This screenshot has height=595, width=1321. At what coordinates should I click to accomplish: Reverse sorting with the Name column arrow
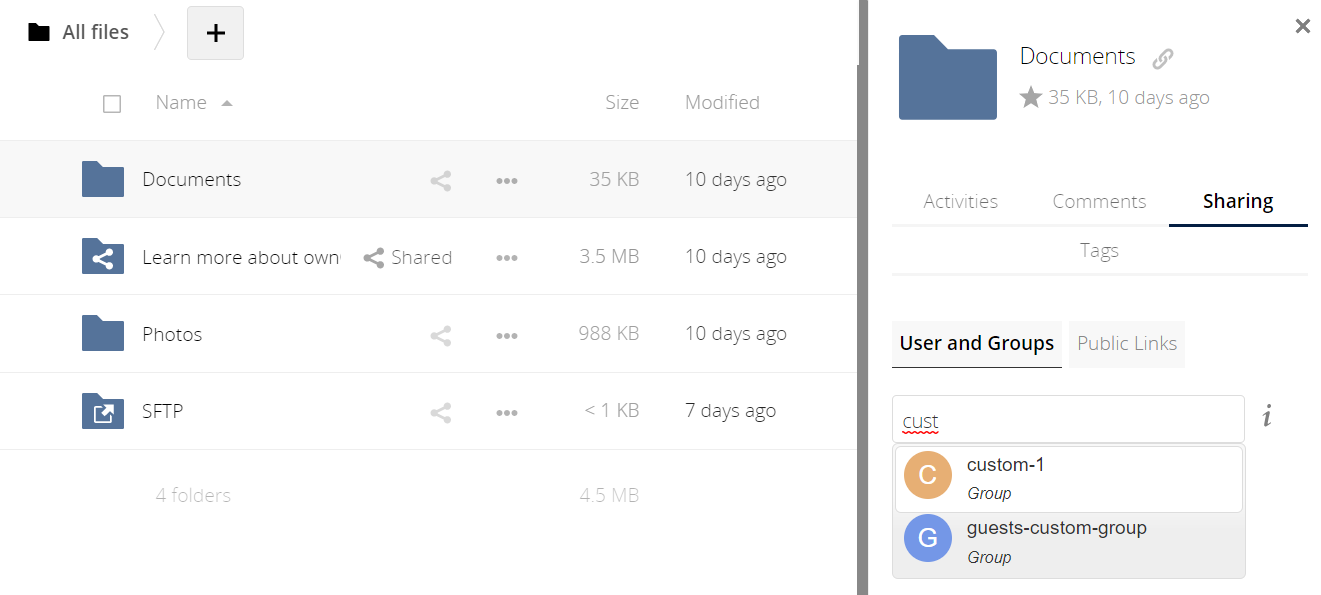[228, 102]
